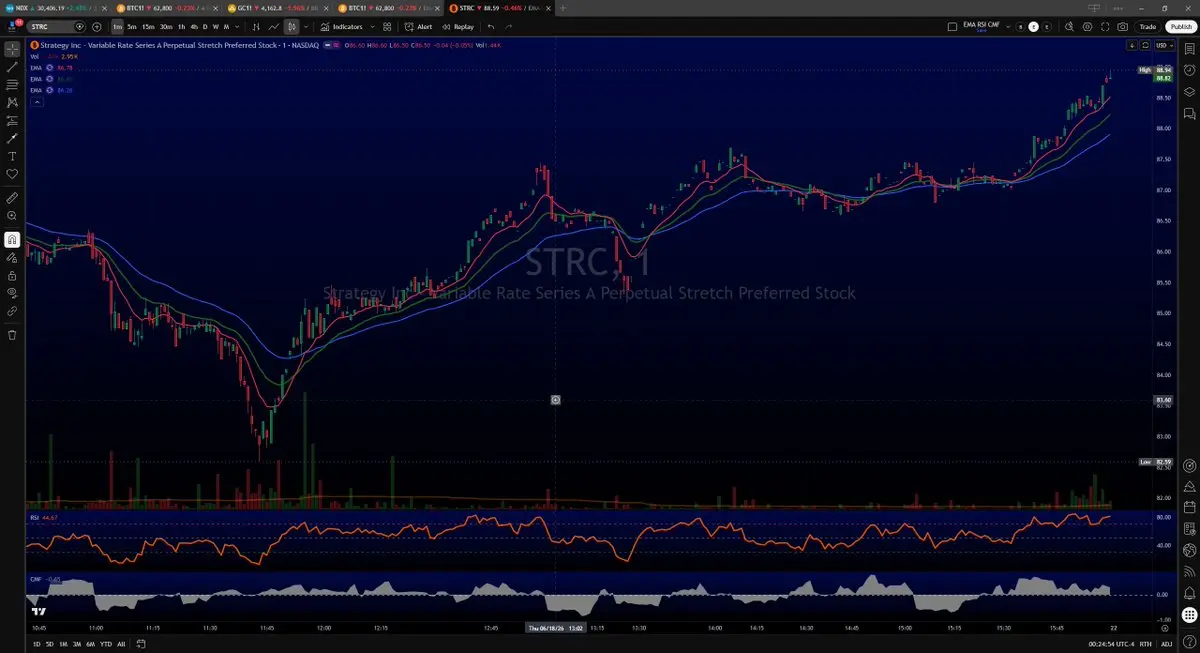Select the text annotation tool
Screen dimensions: 1200x653
click(12, 156)
